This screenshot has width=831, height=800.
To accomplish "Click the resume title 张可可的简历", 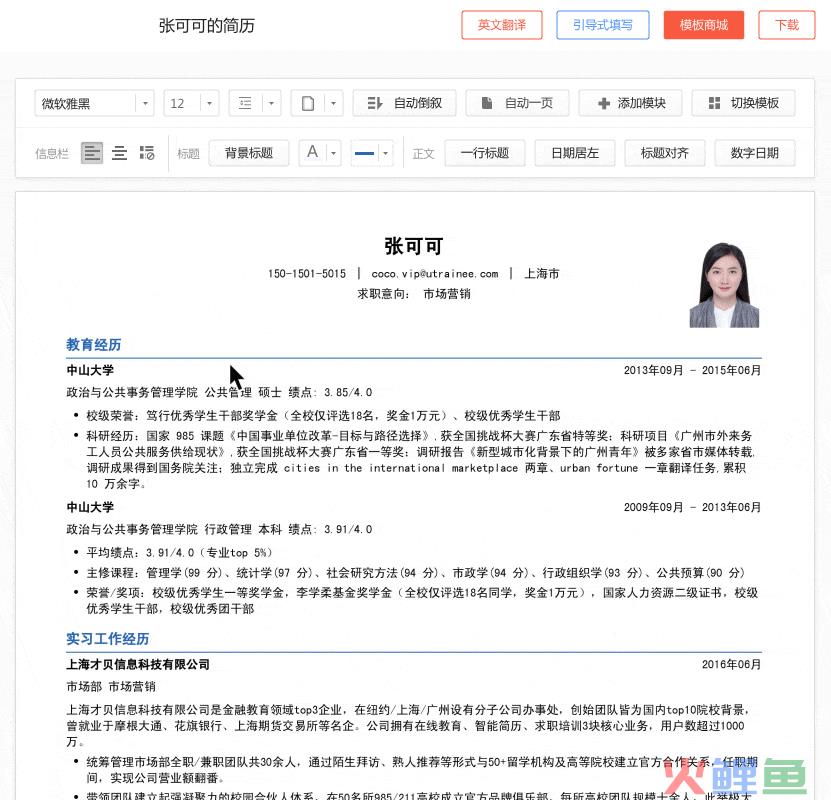I will [207, 25].
